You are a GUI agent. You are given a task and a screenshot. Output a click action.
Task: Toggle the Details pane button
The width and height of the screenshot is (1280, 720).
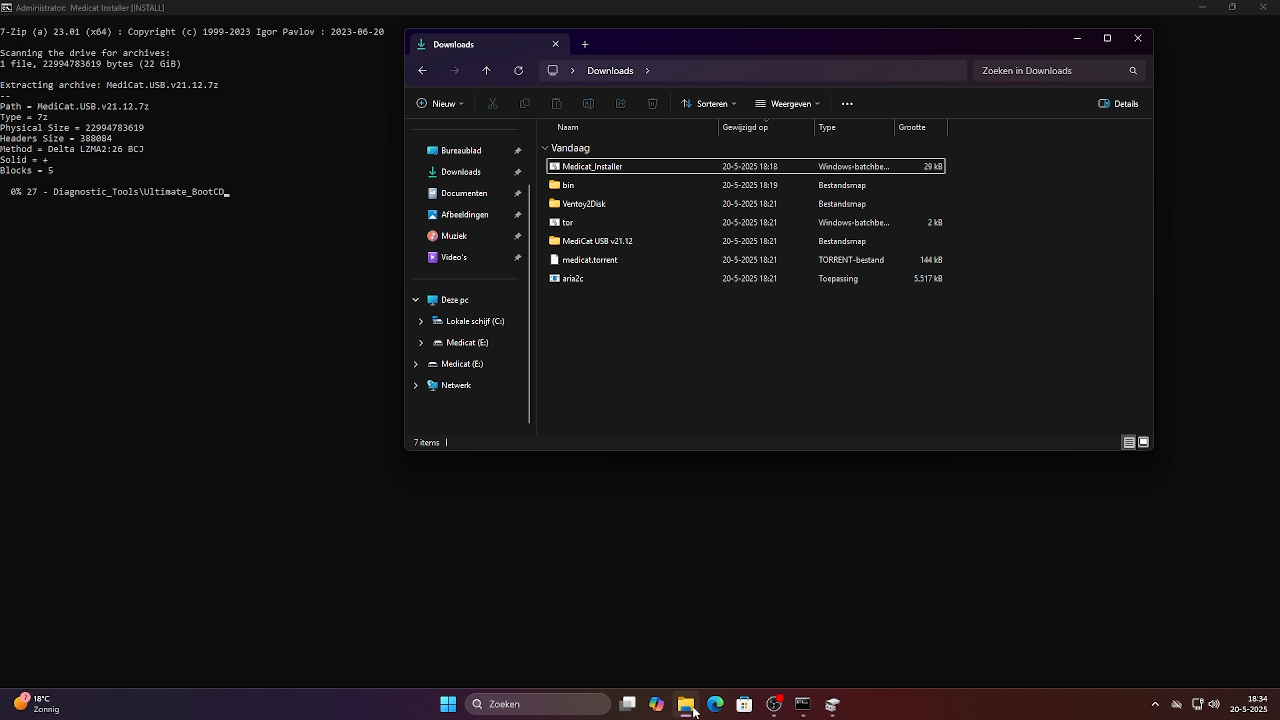click(1118, 104)
